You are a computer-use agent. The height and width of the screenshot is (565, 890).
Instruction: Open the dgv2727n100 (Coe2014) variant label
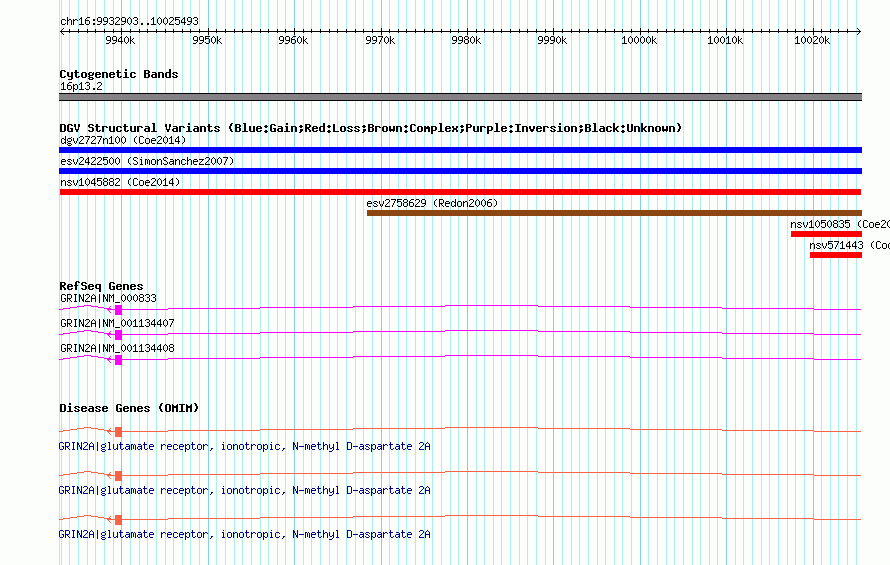pos(123,140)
